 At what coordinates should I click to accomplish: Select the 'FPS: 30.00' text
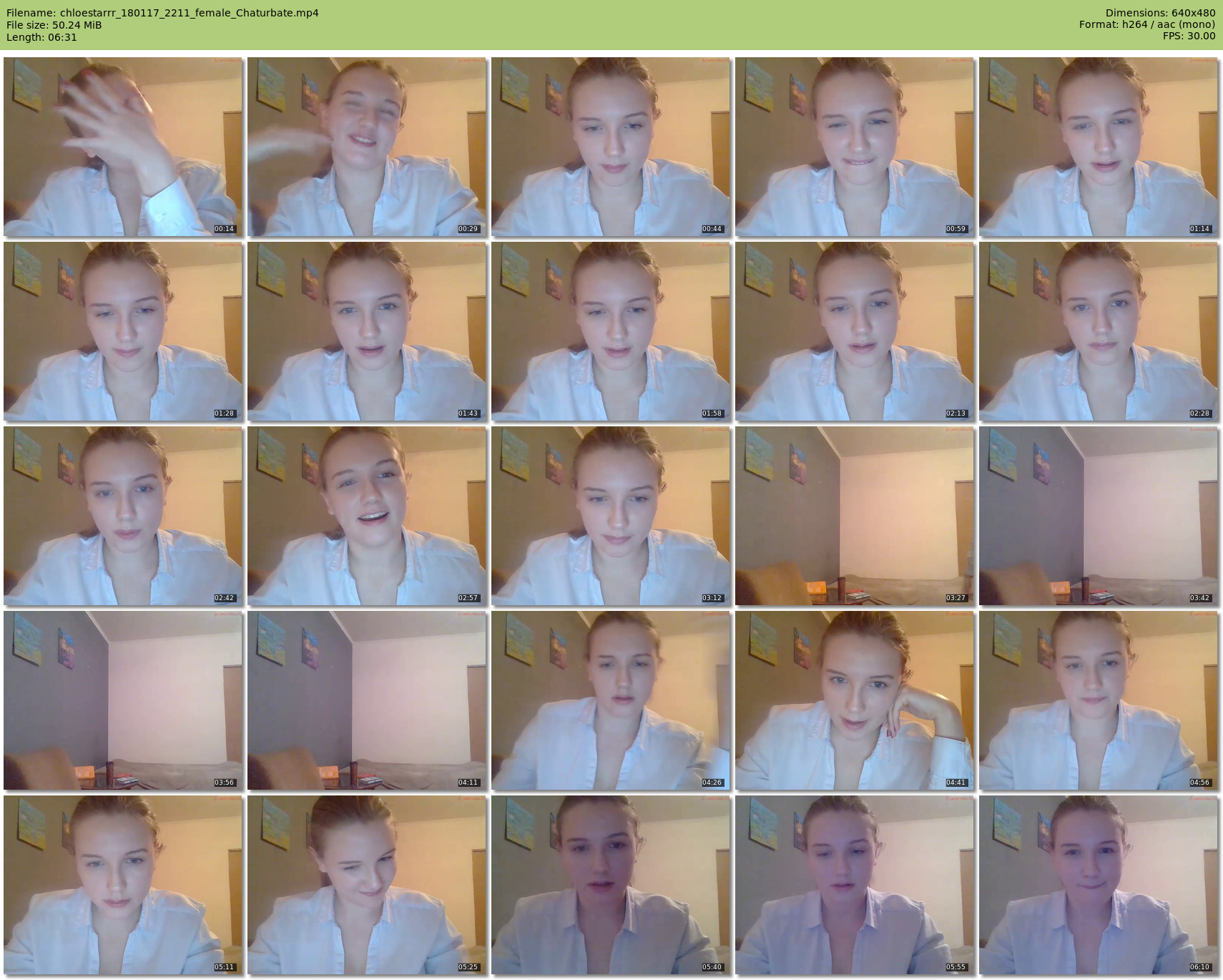click(x=1189, y=37)
